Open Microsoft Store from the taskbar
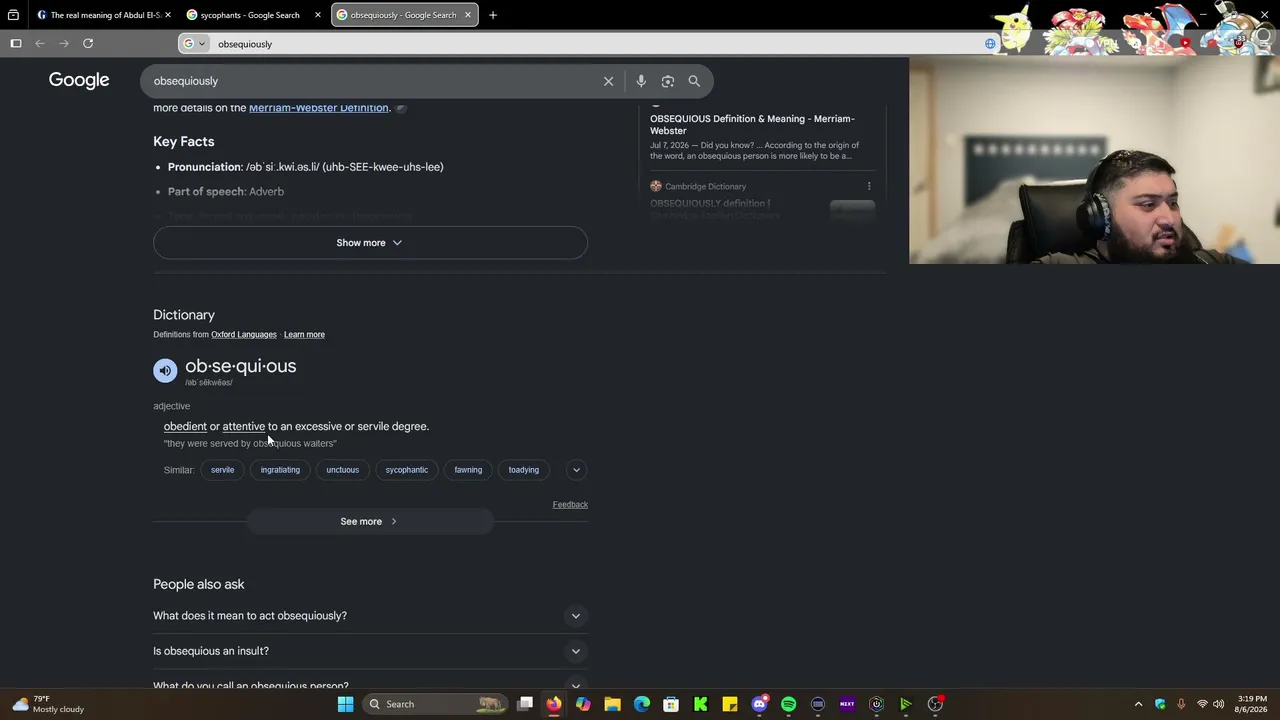Viewport: 1280px width, 720px height. coord(671,704)
